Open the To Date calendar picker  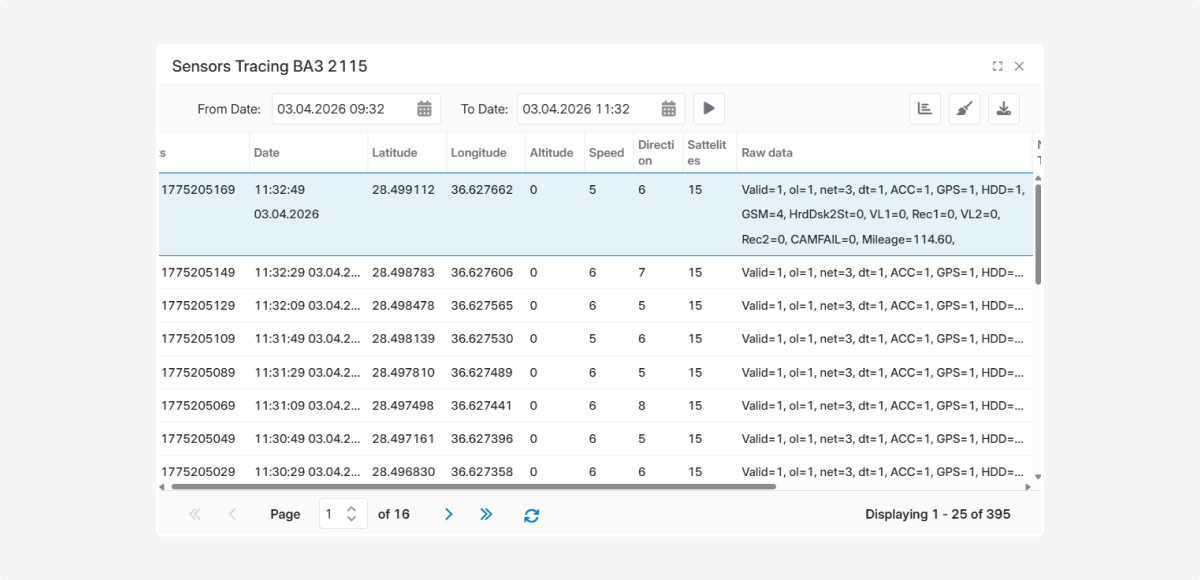669,109
